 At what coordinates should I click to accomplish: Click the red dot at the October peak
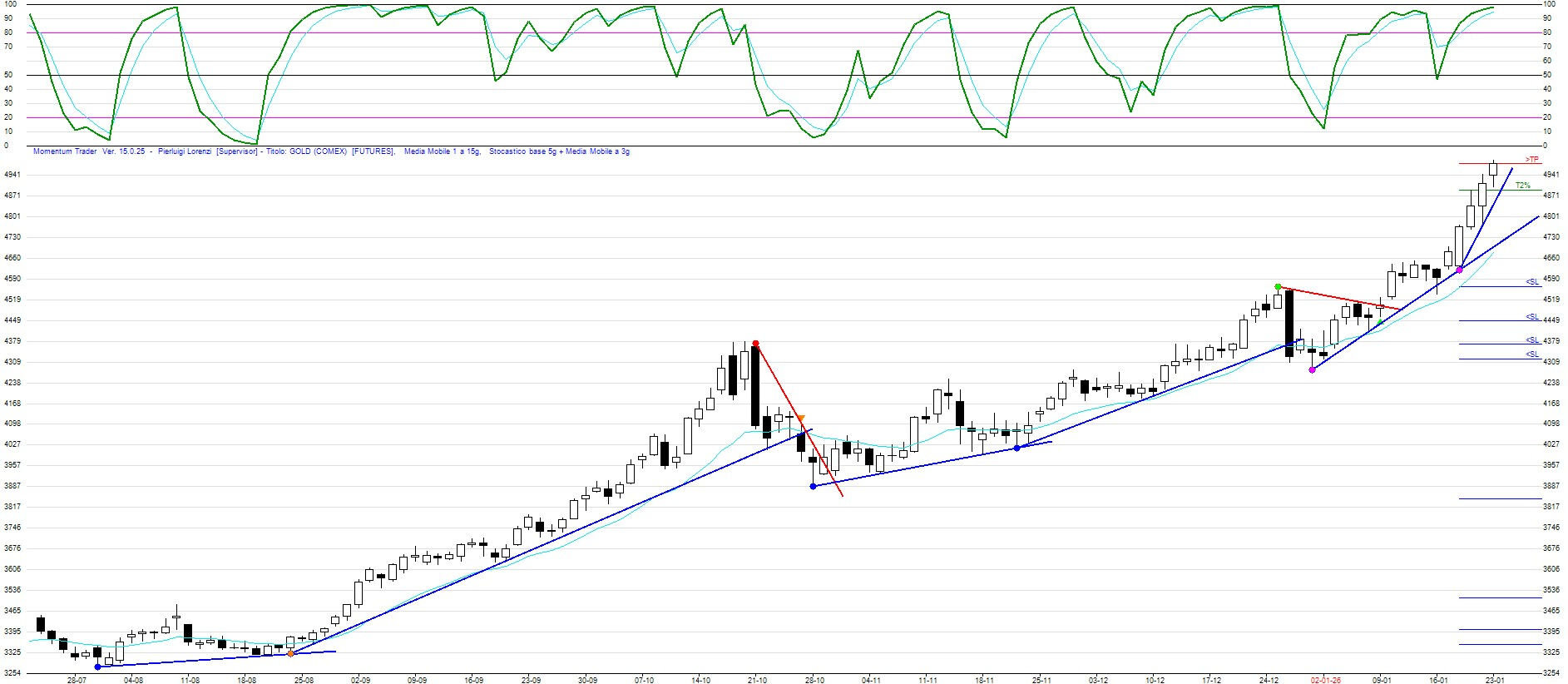pos(755,343)
